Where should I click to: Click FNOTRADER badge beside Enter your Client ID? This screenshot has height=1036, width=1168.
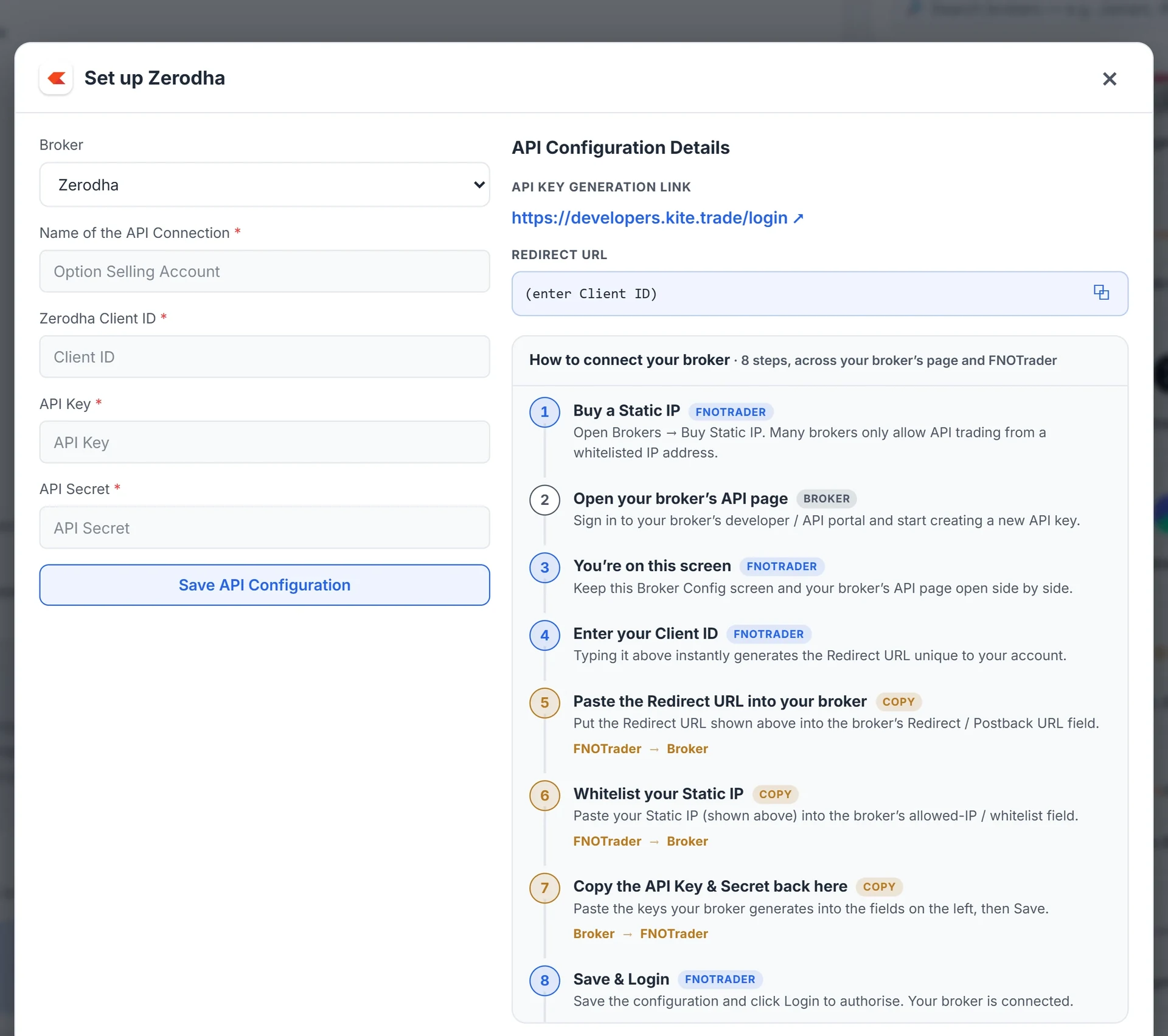tap(768, 634)
